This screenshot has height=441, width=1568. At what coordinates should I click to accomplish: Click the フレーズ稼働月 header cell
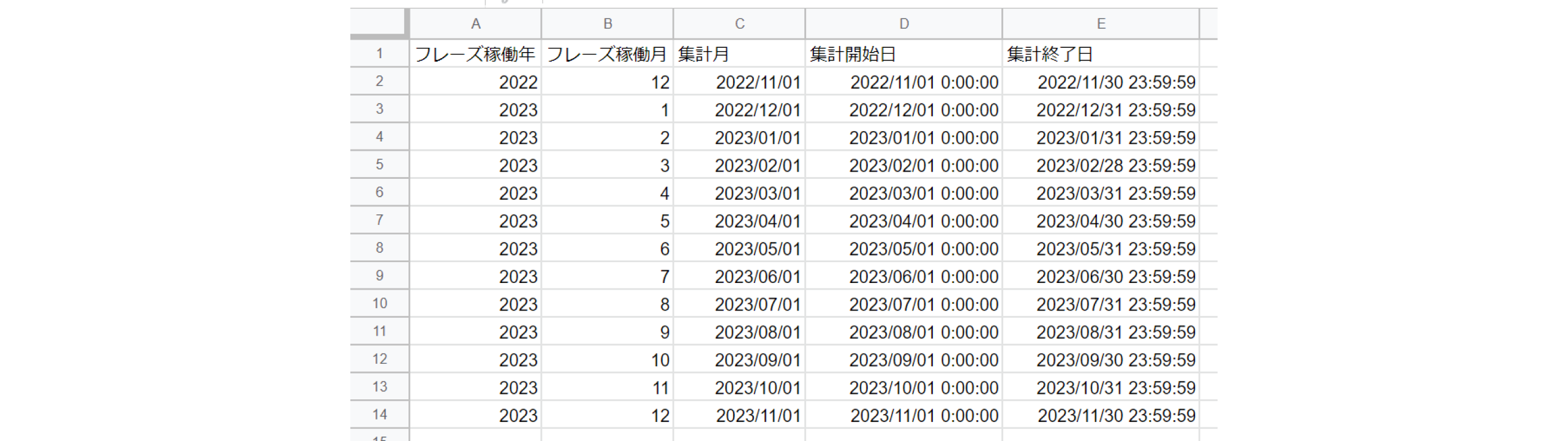click(x=607, y=54)
